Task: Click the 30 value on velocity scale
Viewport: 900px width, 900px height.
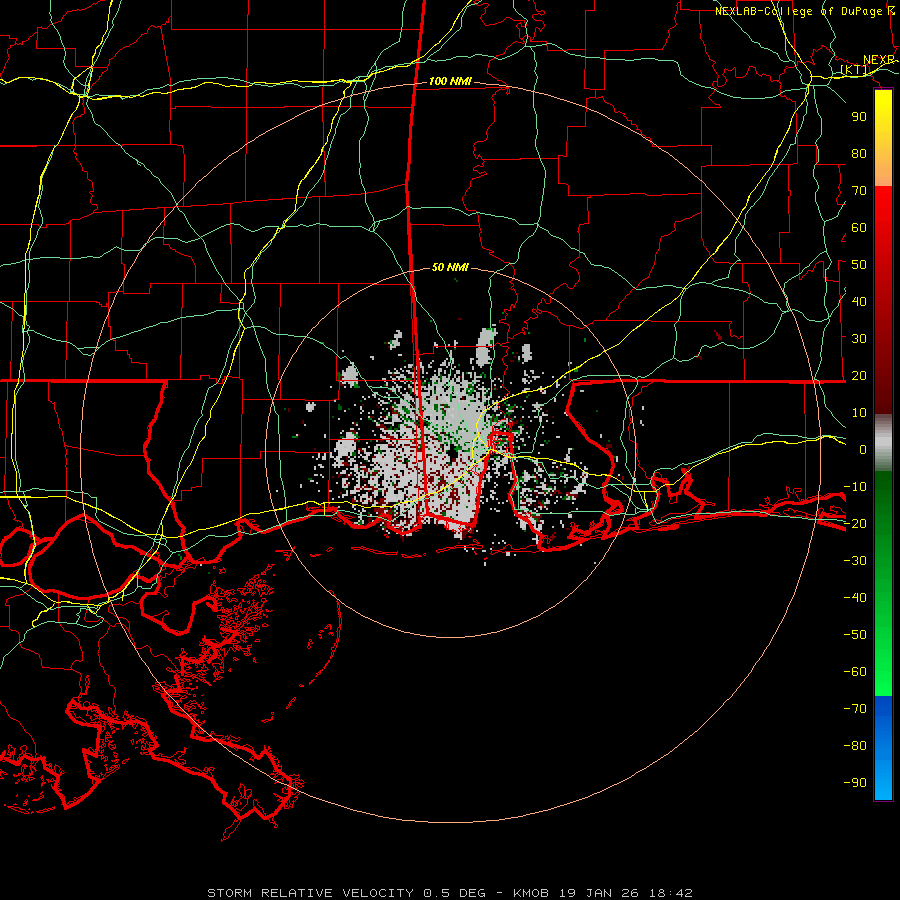Action: tap(859, 339)
